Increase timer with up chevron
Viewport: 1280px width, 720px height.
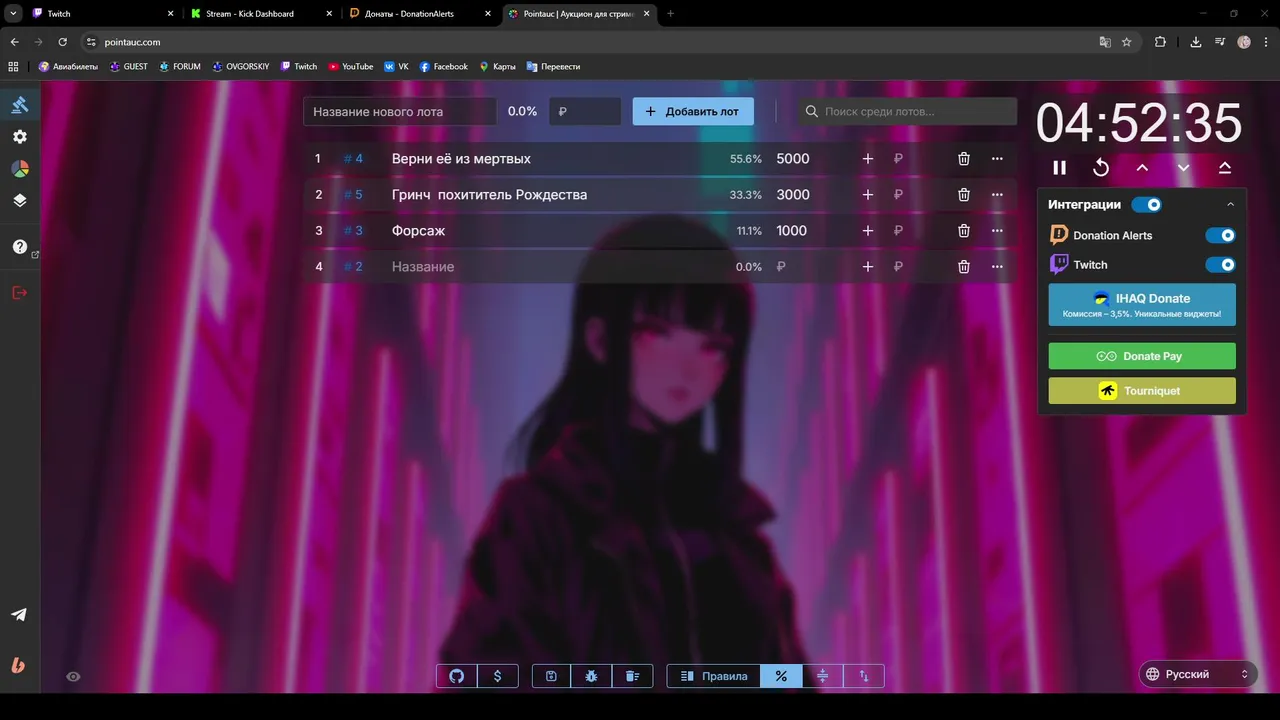(x=1142, y=168)
